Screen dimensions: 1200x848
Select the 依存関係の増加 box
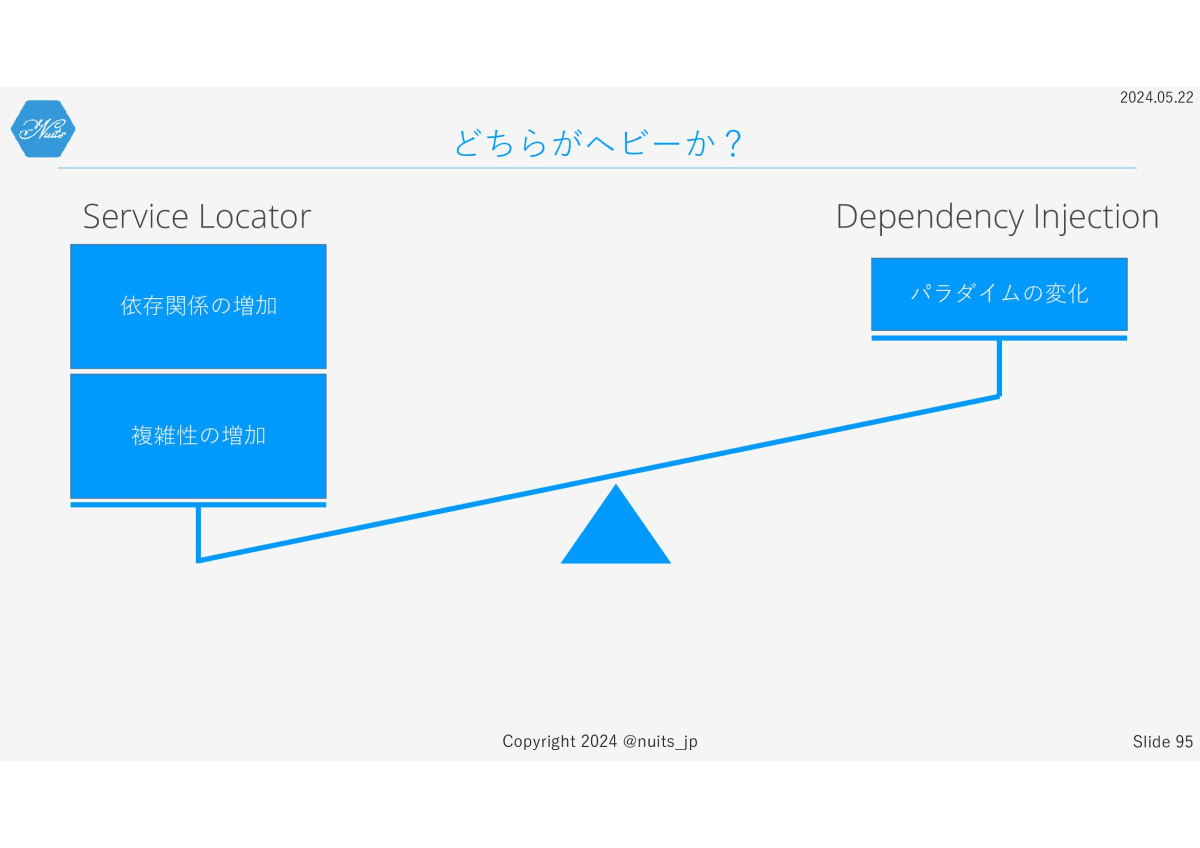[198, 306]
